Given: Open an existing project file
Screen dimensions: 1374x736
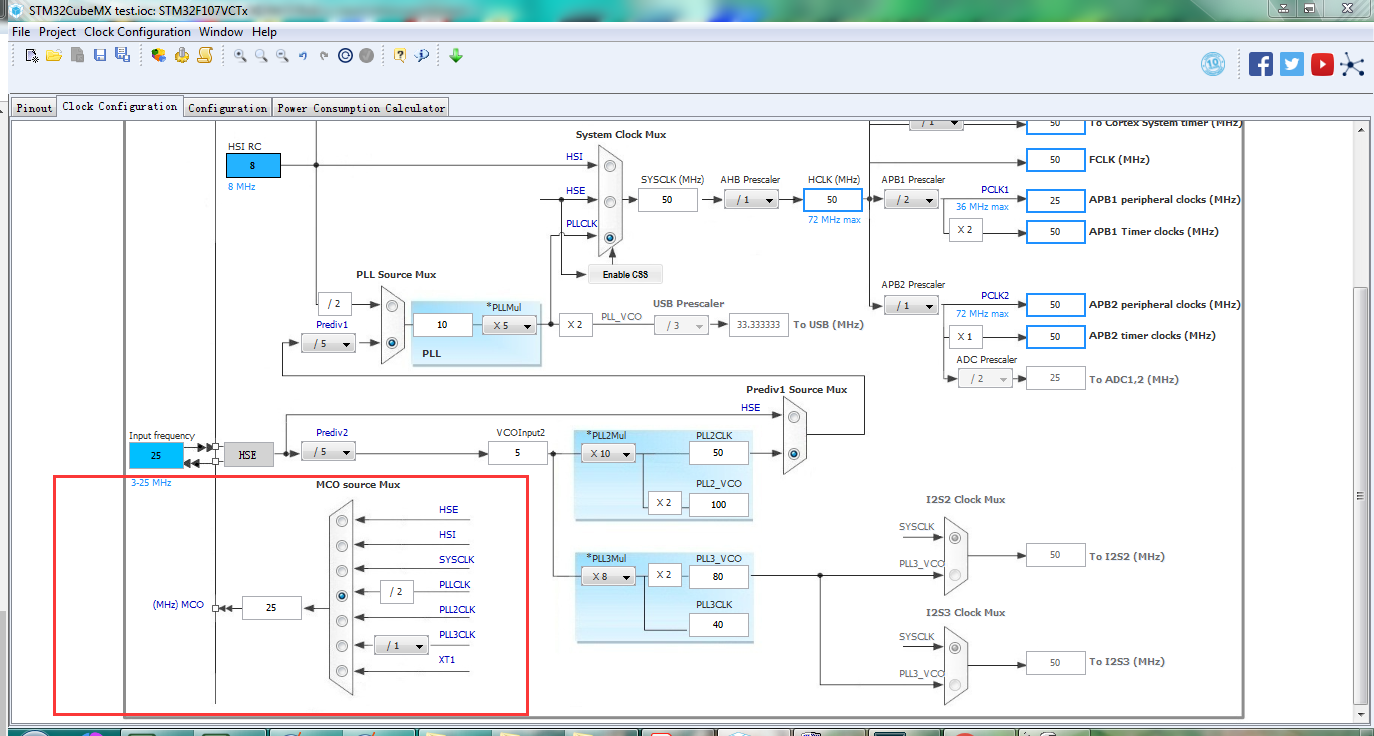Looking at the screenshot, I should pos(53,55).
